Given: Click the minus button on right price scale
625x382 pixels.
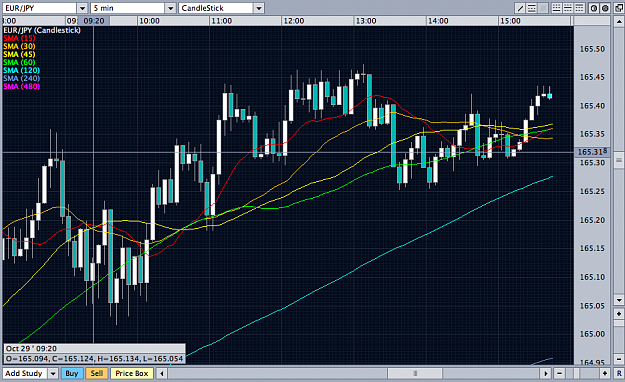Looking at the screenshot, I should tap(619, 359).
